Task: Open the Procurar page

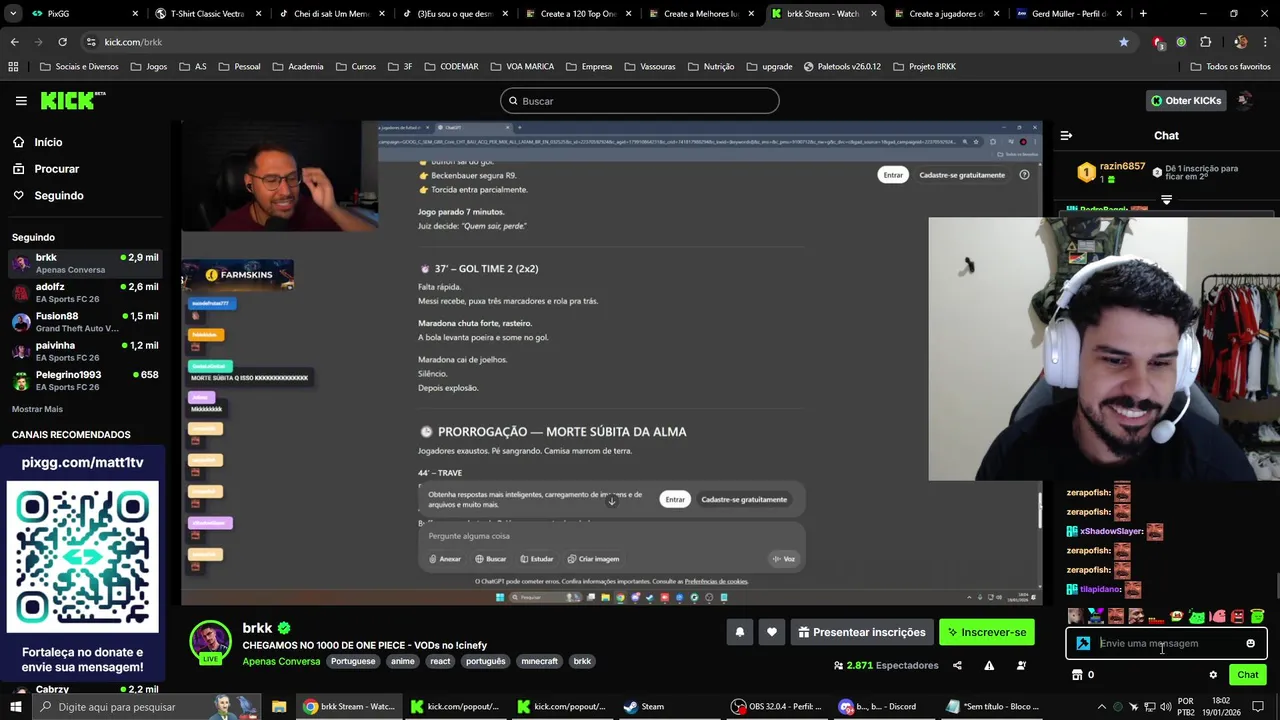Action: tap(46, 169)
